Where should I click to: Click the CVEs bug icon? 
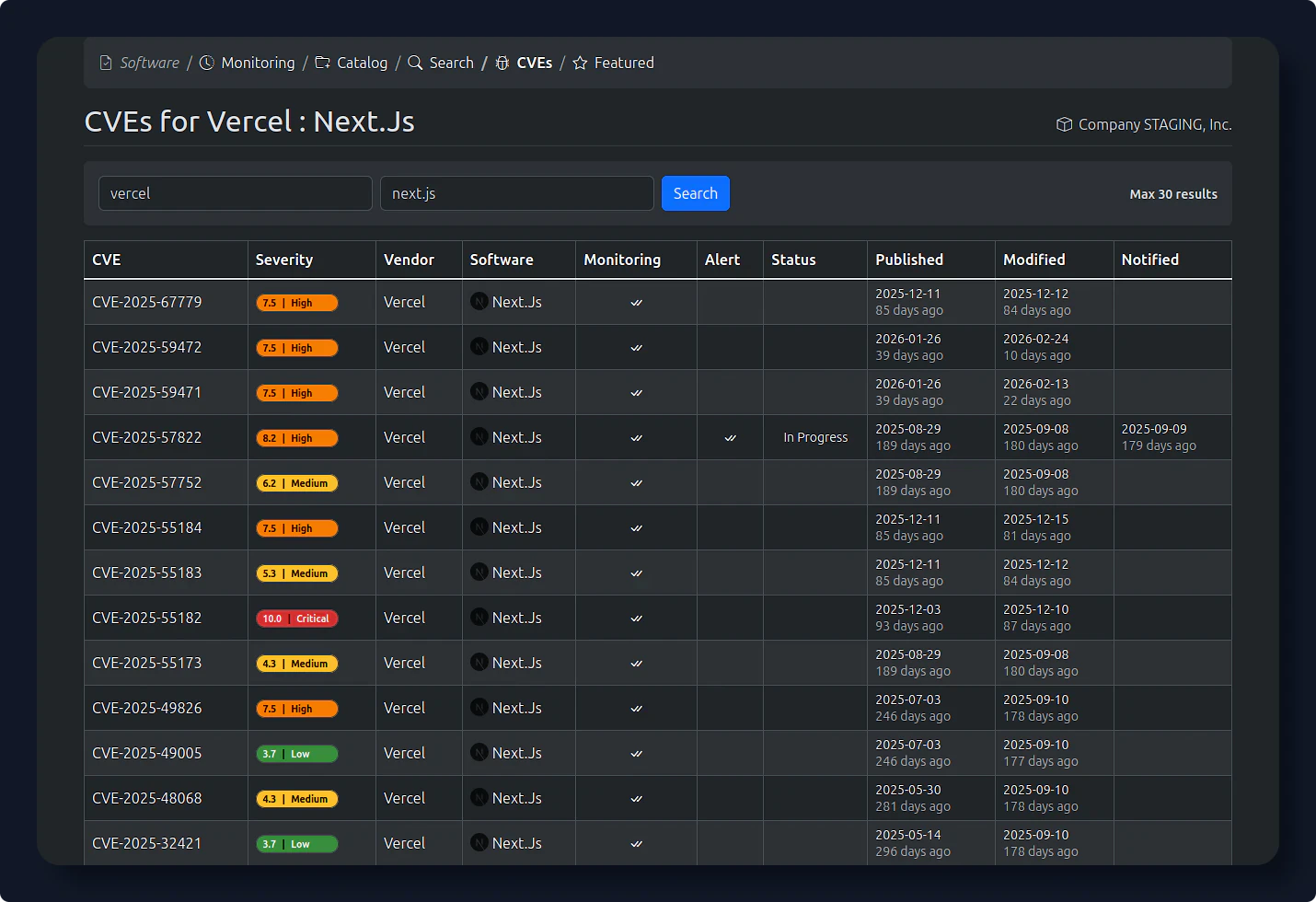tap(502, 63)
